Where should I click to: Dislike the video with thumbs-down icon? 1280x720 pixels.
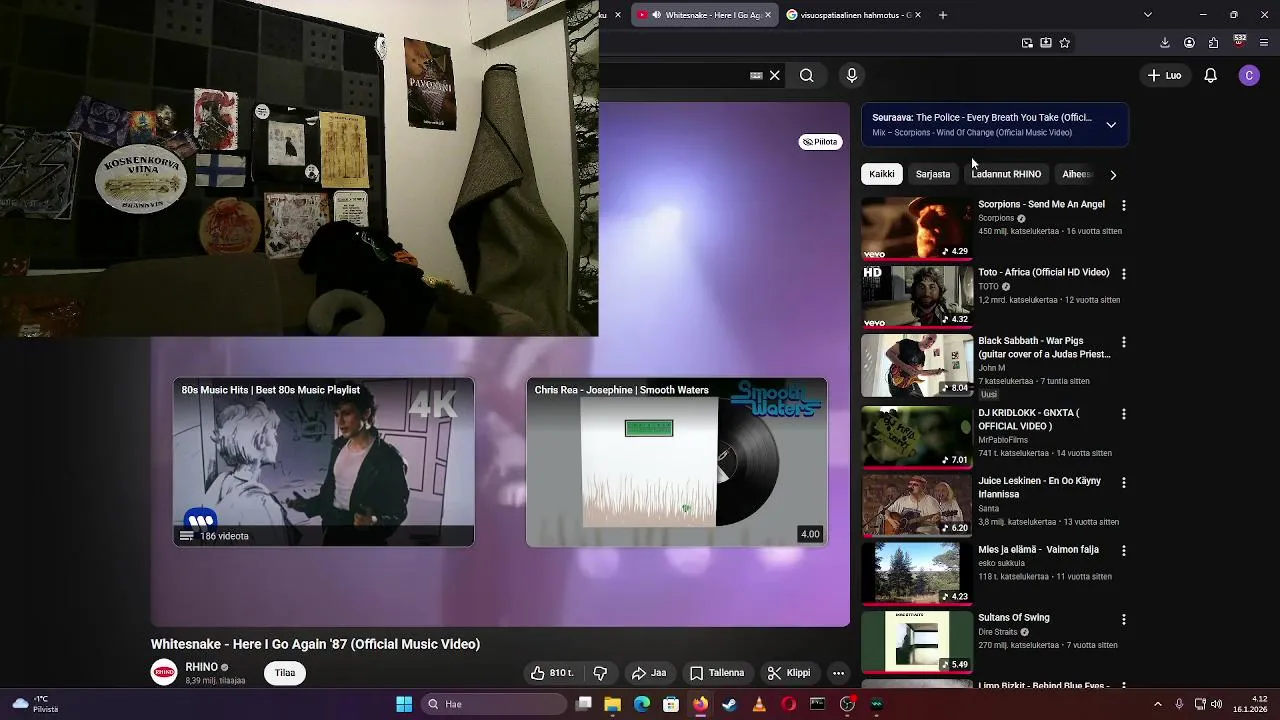(x=600, y=673)
